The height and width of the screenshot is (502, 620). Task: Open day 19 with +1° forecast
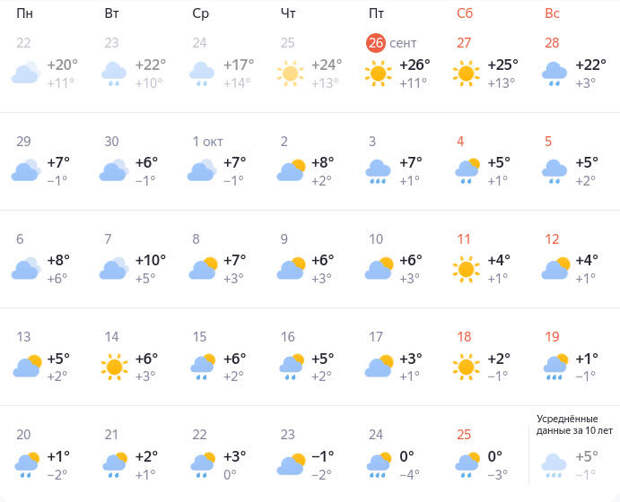point(572,358)
